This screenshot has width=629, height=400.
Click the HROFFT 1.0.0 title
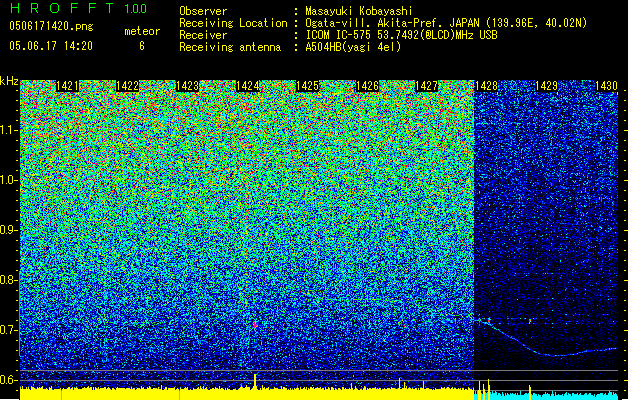[x=79, y=8]
